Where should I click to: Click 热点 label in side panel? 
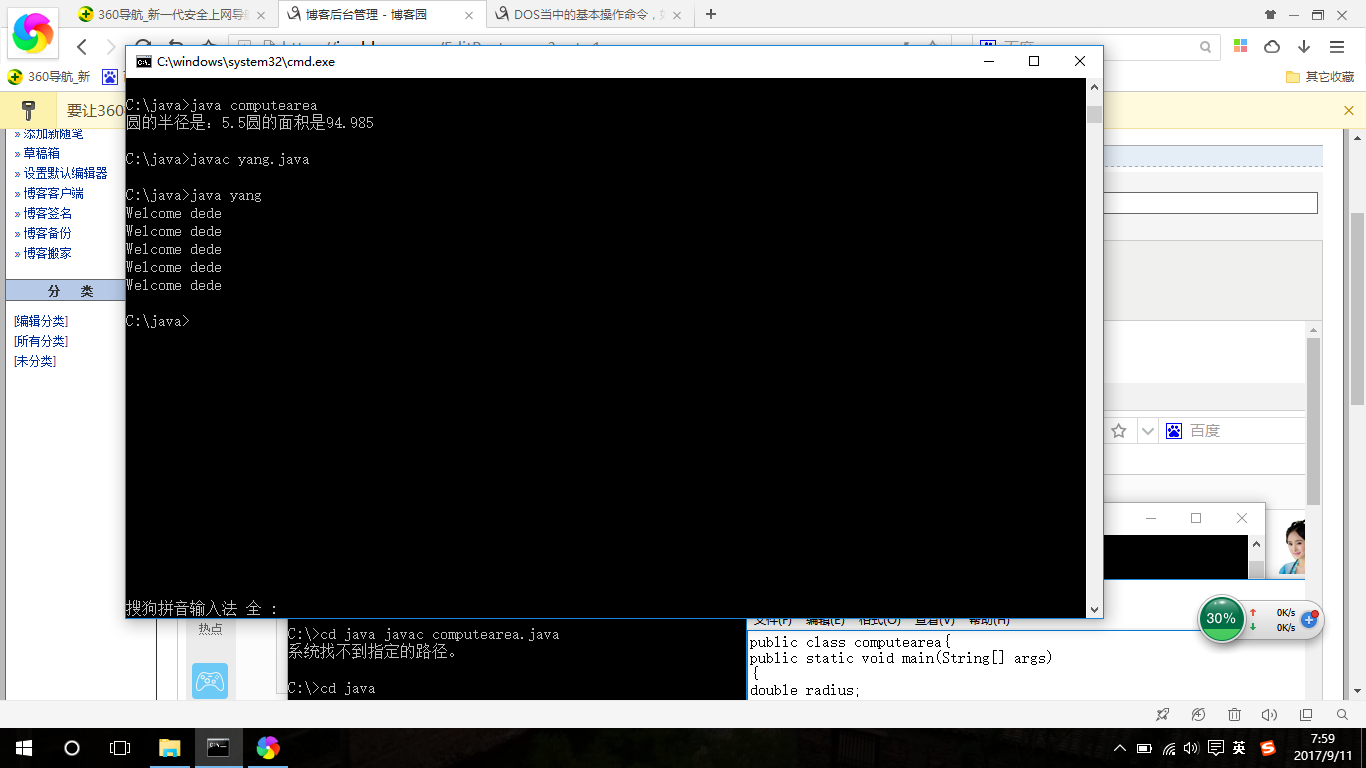(x=210, y=629)
